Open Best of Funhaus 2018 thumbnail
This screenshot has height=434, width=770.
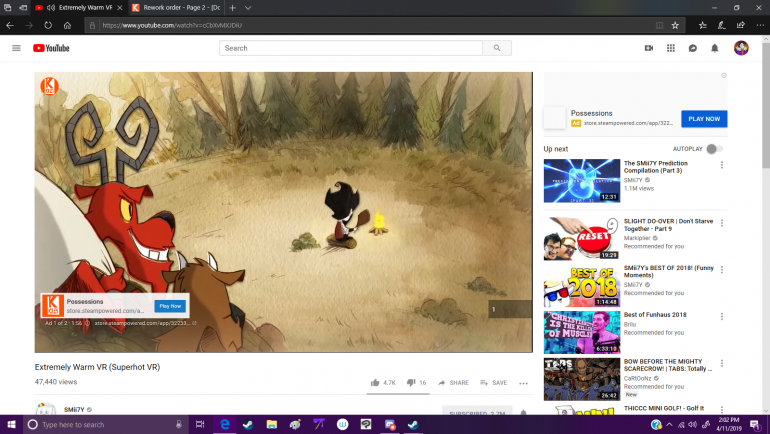point(581,332)
